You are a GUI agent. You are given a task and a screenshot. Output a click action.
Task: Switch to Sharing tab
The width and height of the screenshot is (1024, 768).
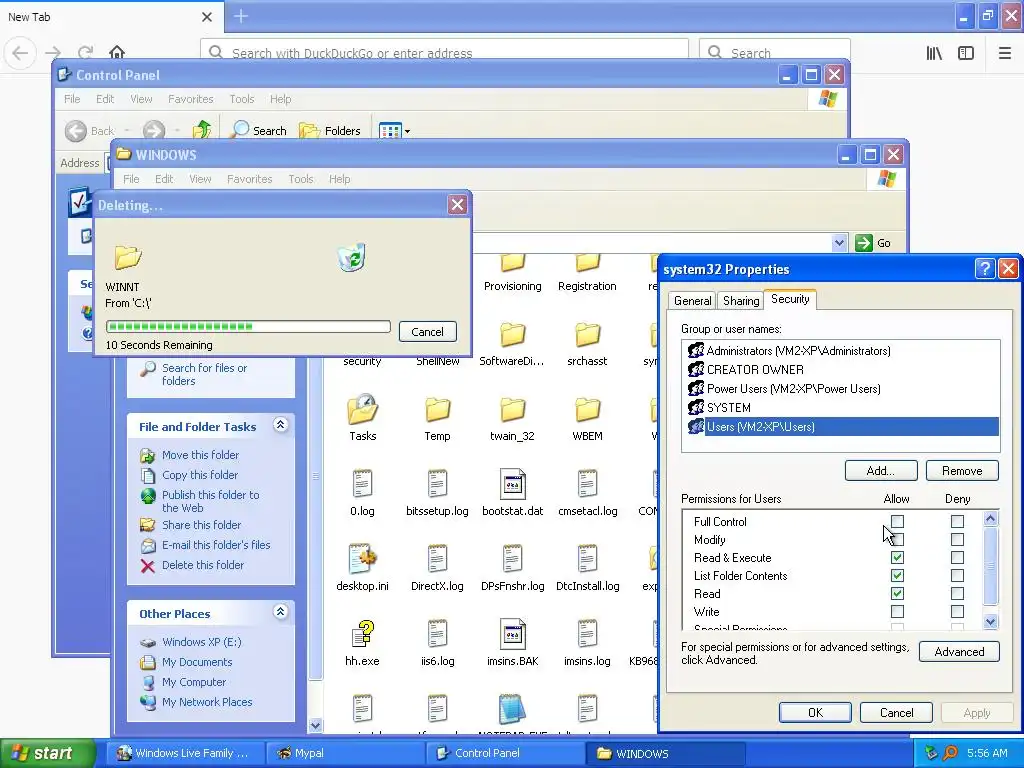click(741, 300)
